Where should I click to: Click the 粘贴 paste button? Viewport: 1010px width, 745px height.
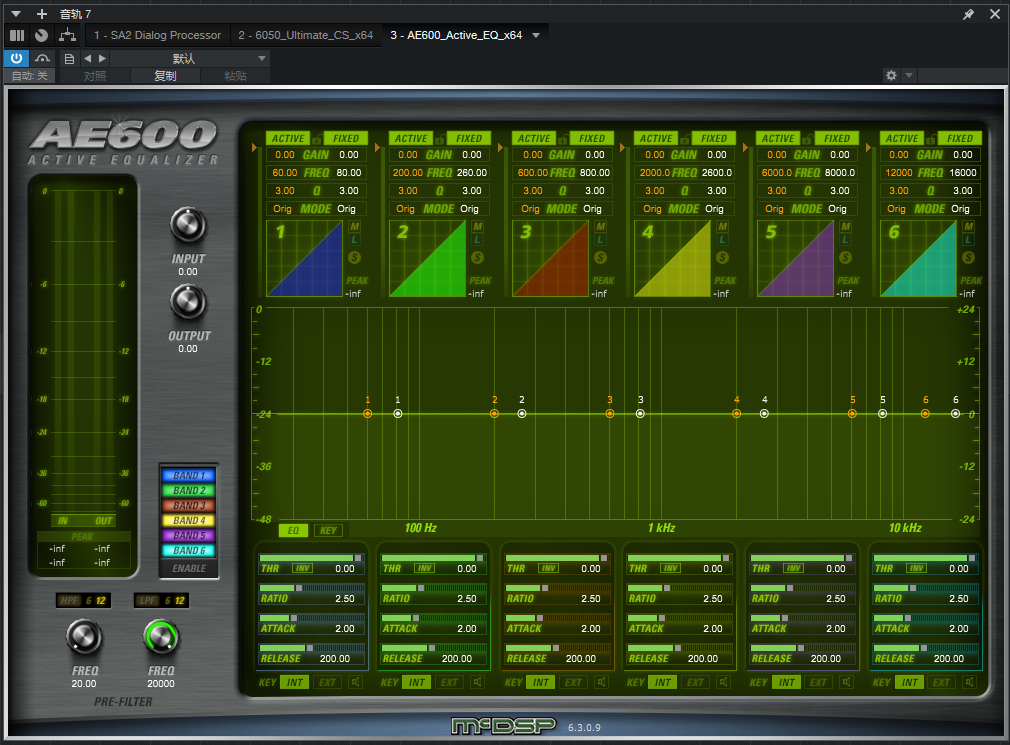235,76
